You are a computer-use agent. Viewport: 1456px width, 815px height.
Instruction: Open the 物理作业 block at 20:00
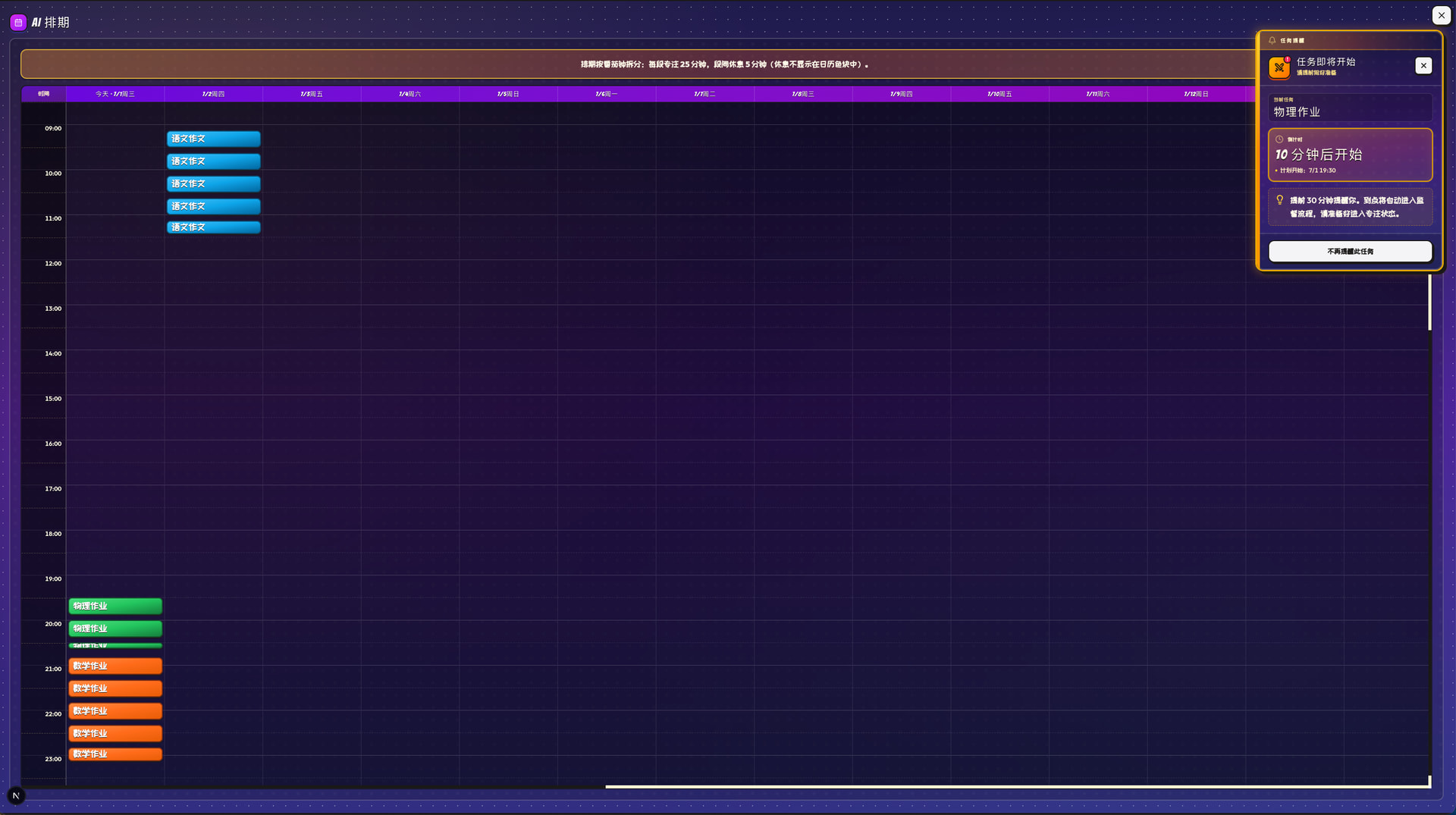point(115,628)
